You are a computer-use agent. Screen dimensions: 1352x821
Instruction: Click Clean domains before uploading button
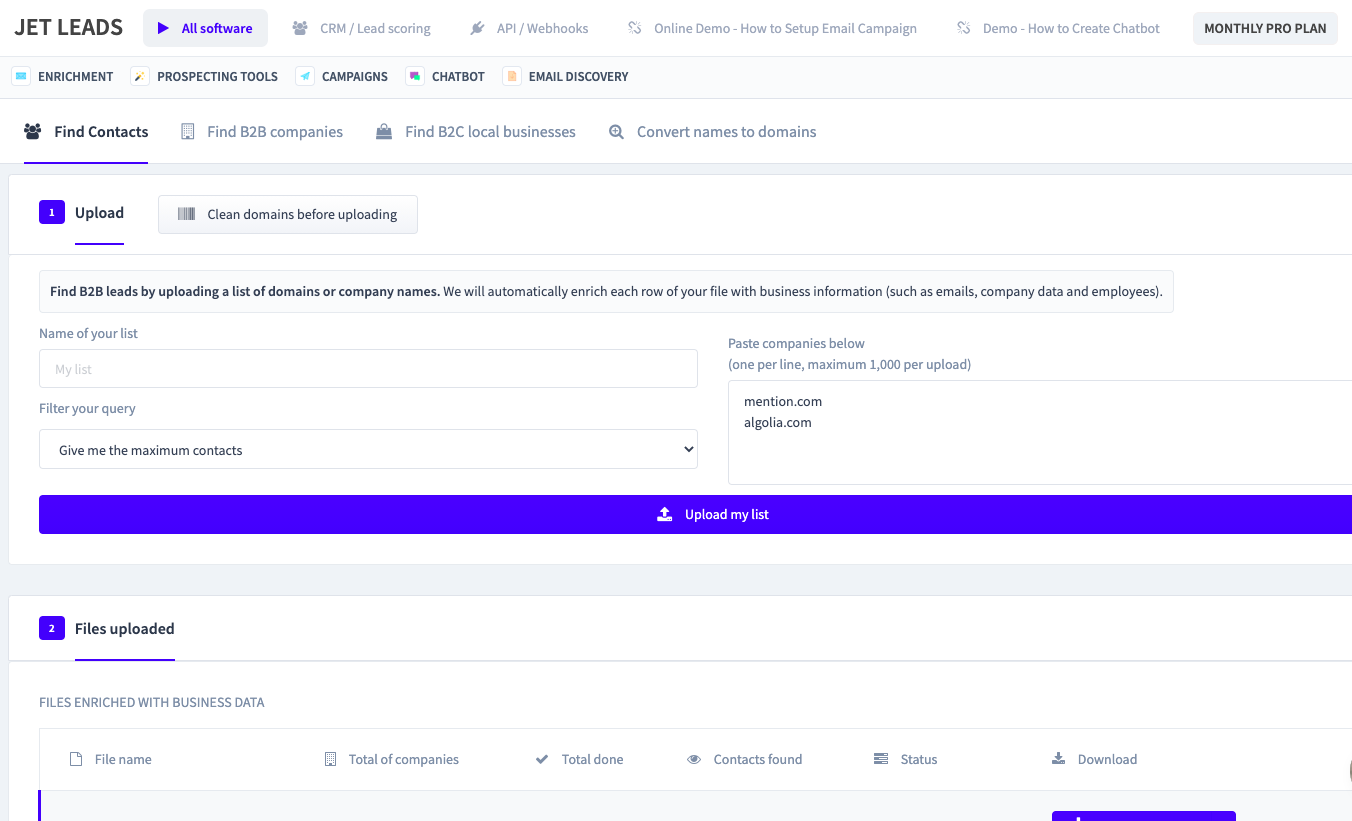pyautogui.click(x=288, y=214)
